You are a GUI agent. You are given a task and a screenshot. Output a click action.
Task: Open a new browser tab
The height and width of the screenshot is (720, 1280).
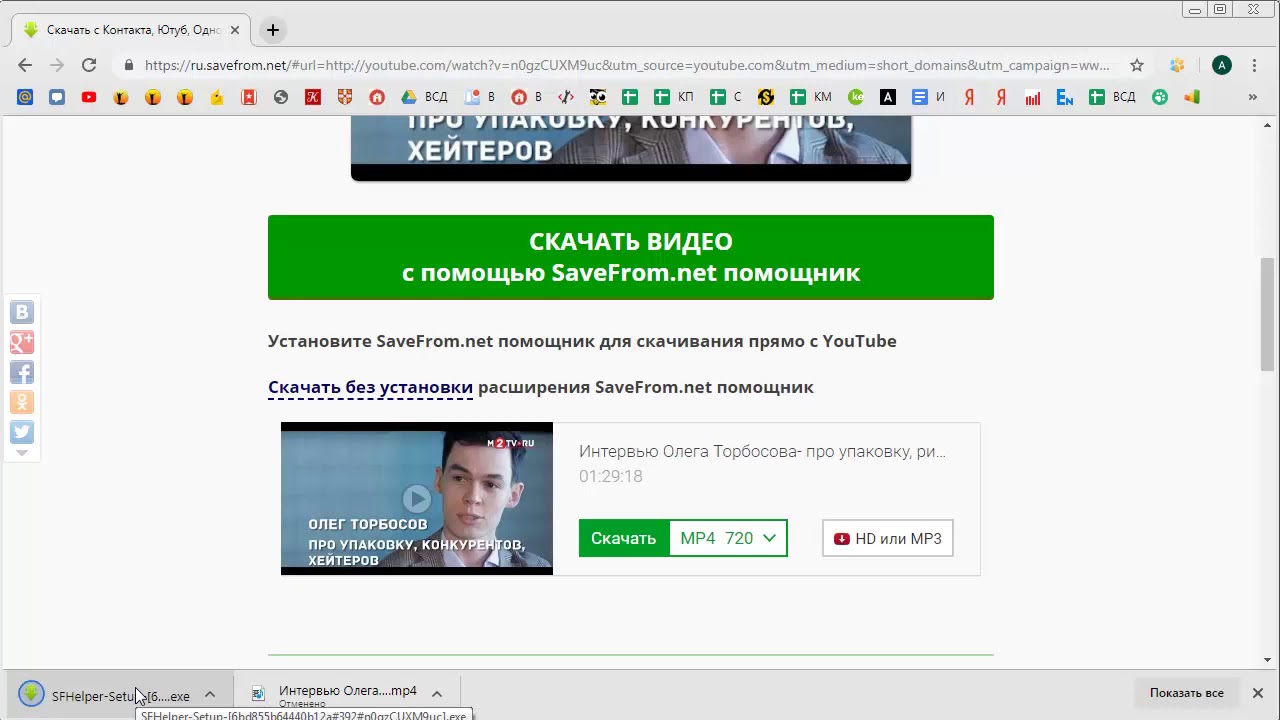click(272, 30)
